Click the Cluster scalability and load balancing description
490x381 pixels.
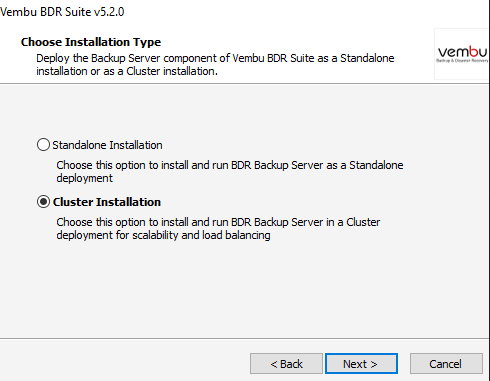(x=218, y=229)
